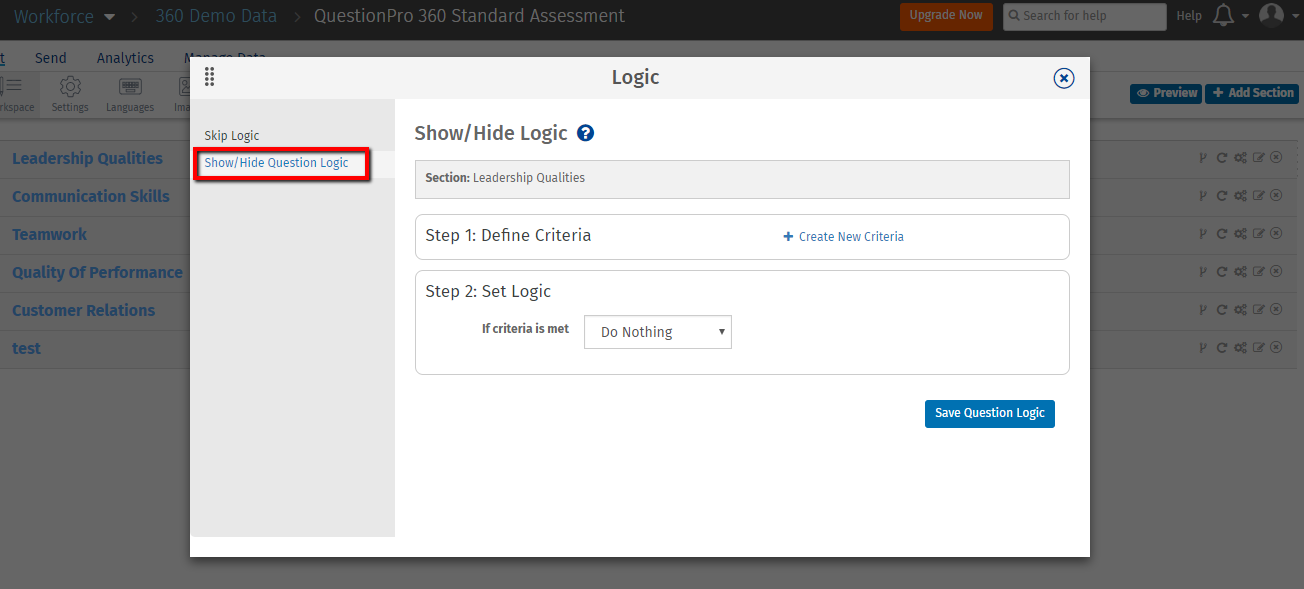This screenshot has width=1304, height=589.
Task: Click the edit icon for Leadership Qualities row
Action: [x=1259, y=158]
